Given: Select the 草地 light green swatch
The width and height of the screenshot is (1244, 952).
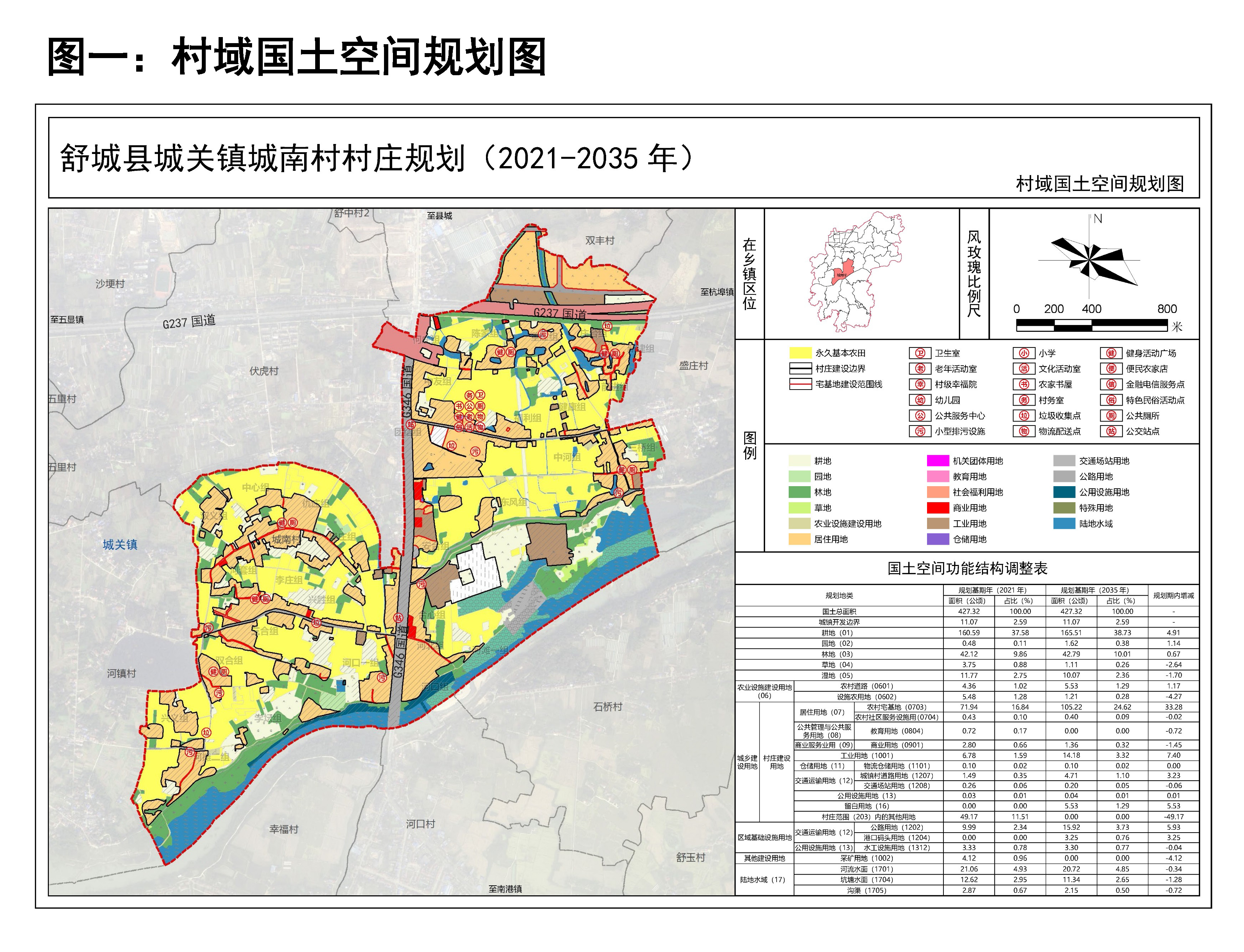Looking at the screenshot, I should [800, 508].
